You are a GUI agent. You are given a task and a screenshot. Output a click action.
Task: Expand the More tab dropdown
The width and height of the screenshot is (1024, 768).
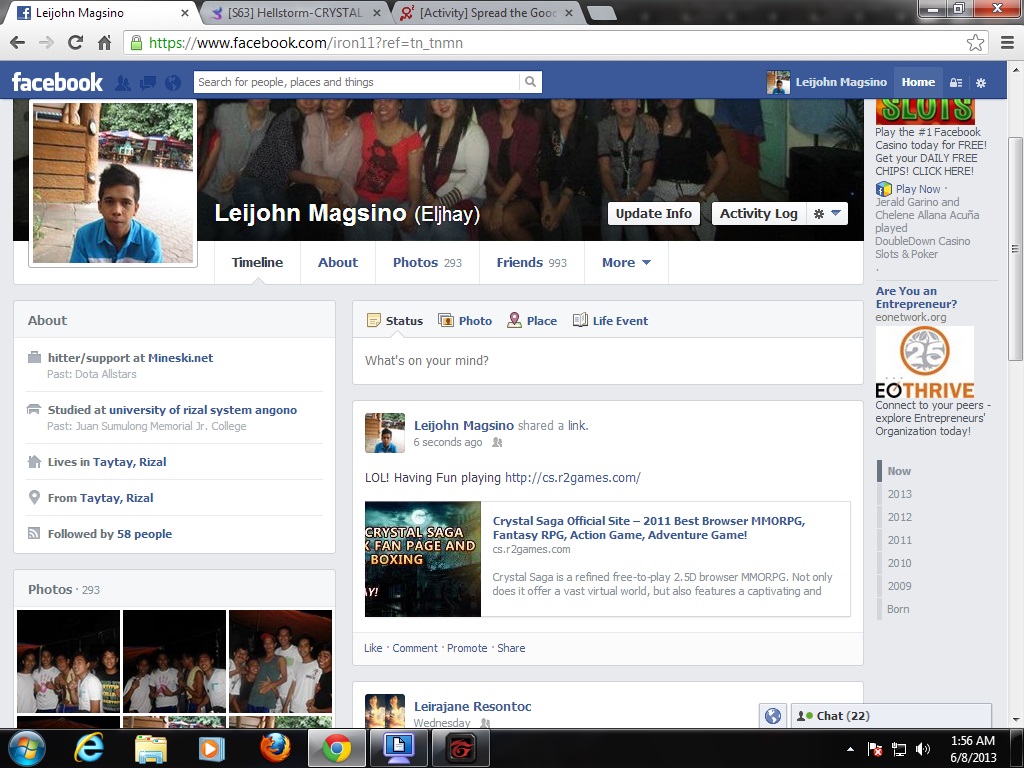pos(626,263)
